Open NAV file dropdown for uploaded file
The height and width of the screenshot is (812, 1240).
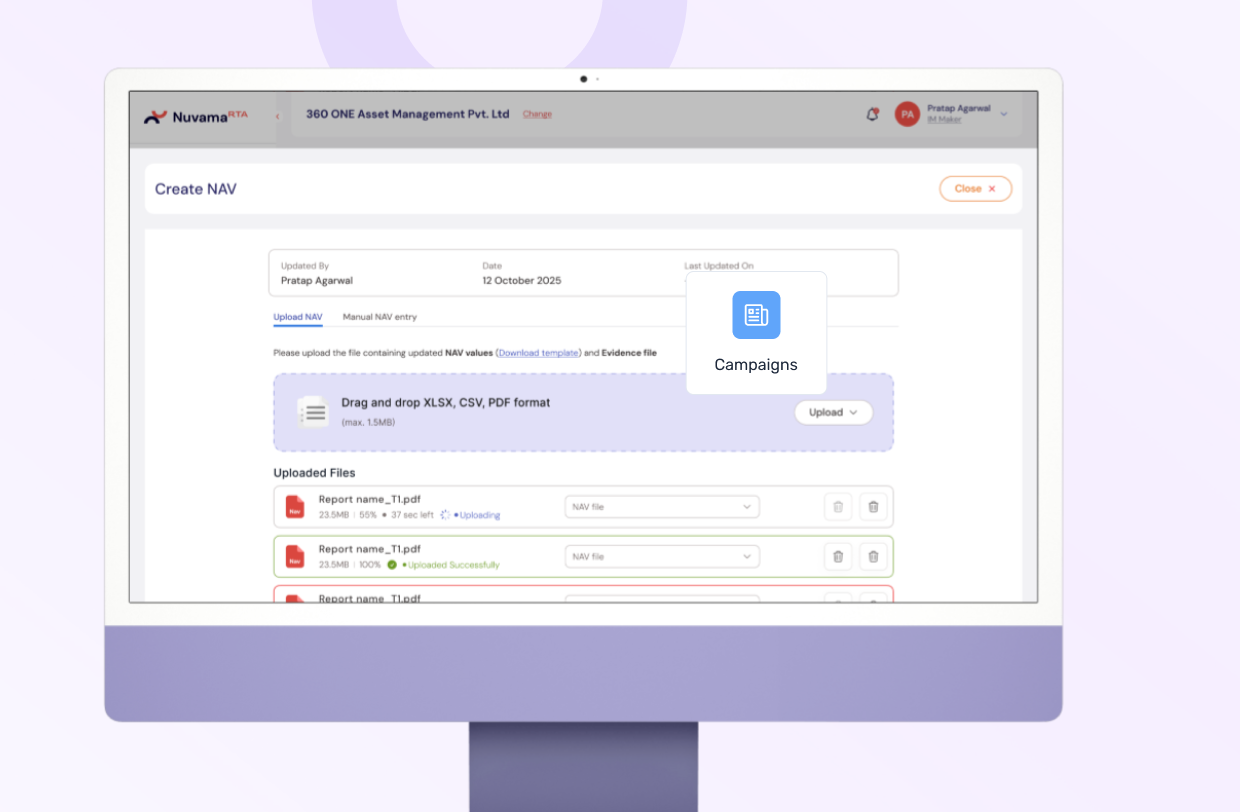pyautogui.click(x=662, y=556)
